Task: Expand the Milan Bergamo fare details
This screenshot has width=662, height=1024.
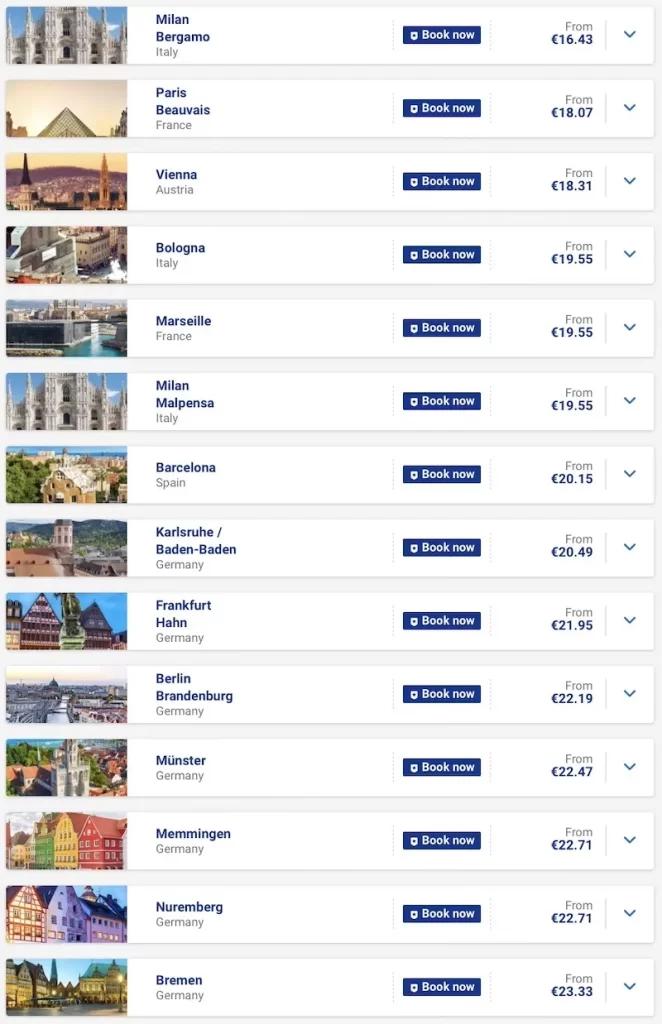Action: [629, 35]
